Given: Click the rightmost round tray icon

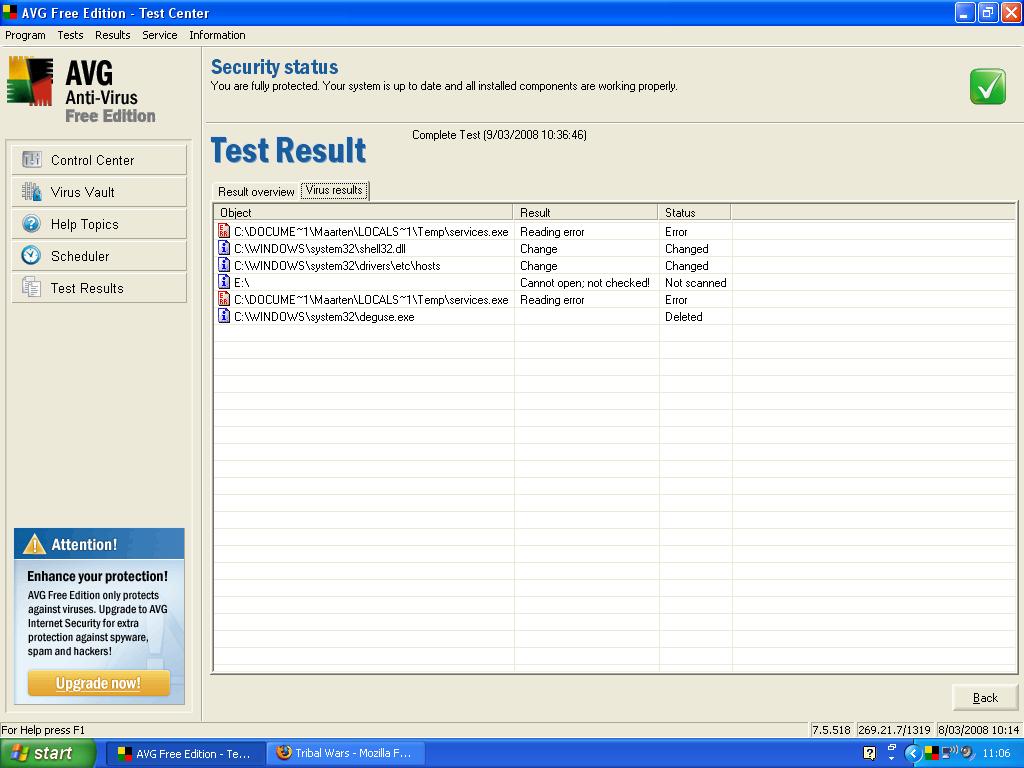Looking at the screenshot, I should coord(967,752).
